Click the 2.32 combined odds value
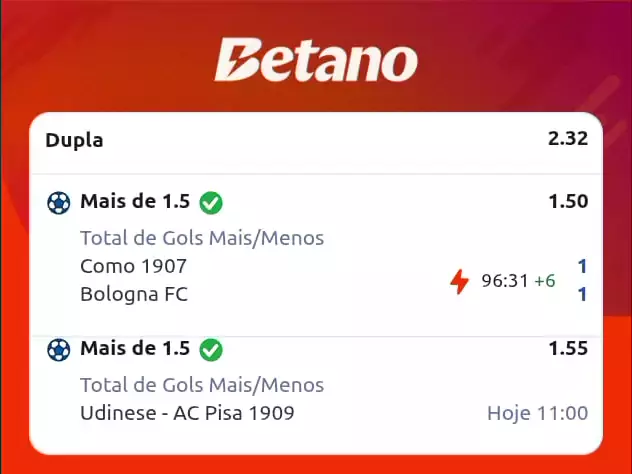The image size is (632, 474). click(567, 140)
